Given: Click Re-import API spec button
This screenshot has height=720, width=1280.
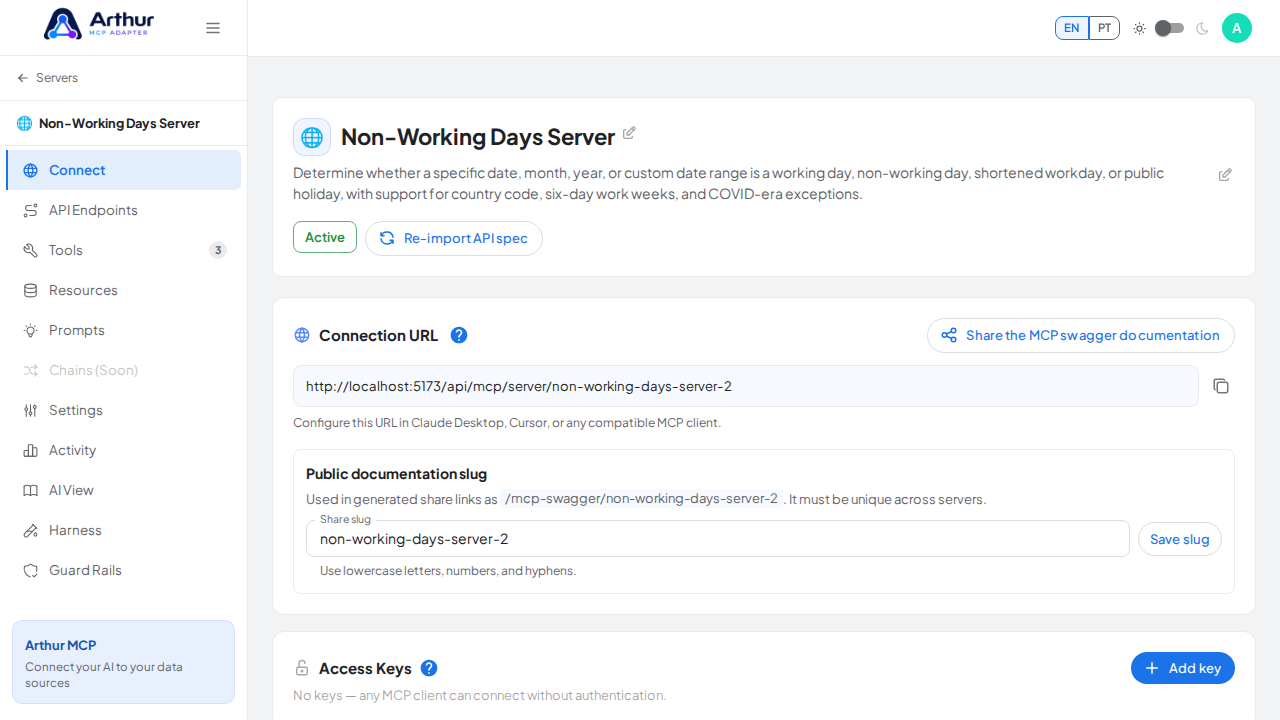Looking at the screenshot, I should (454, 238).
